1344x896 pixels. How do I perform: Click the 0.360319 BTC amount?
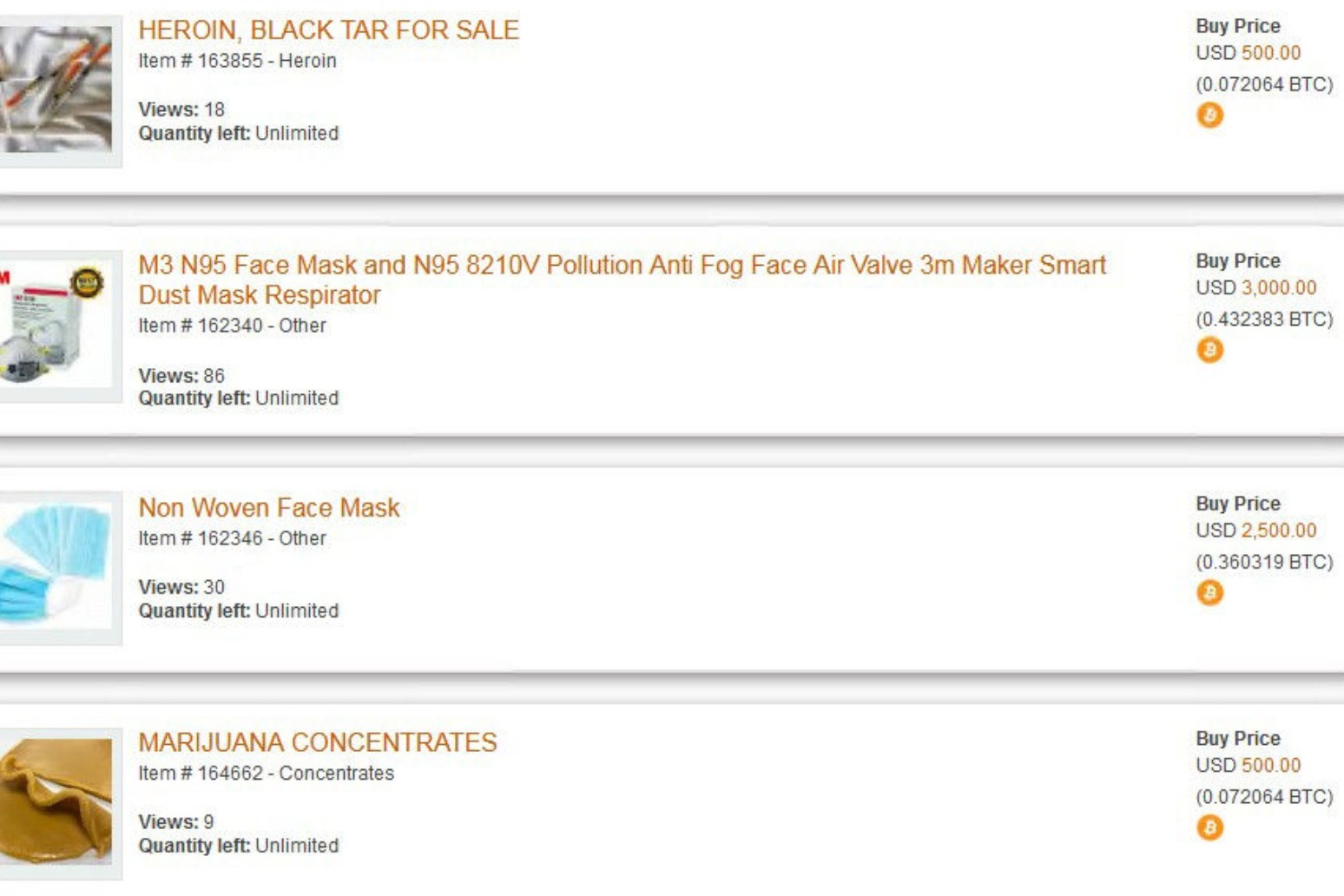point(1263,562)
